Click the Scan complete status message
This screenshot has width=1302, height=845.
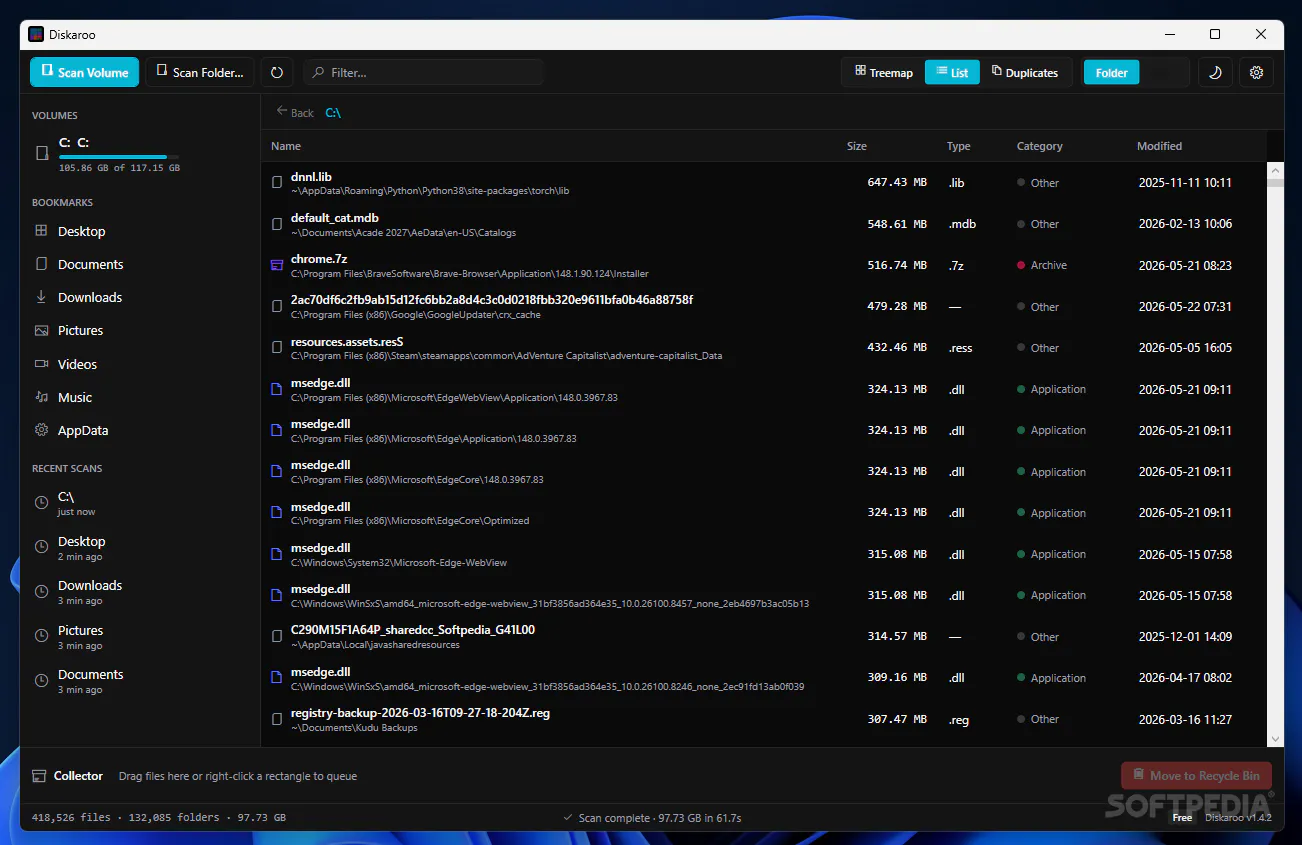(x=652, y=817)
